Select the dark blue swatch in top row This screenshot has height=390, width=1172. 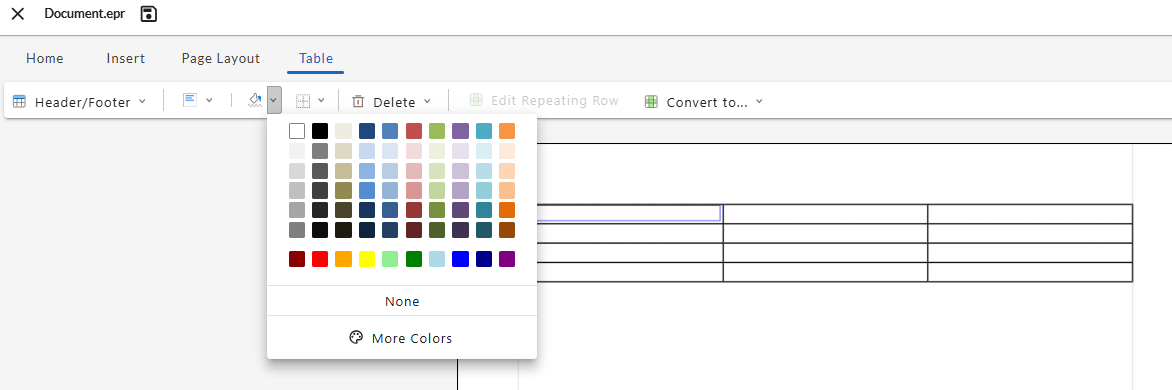367,131
